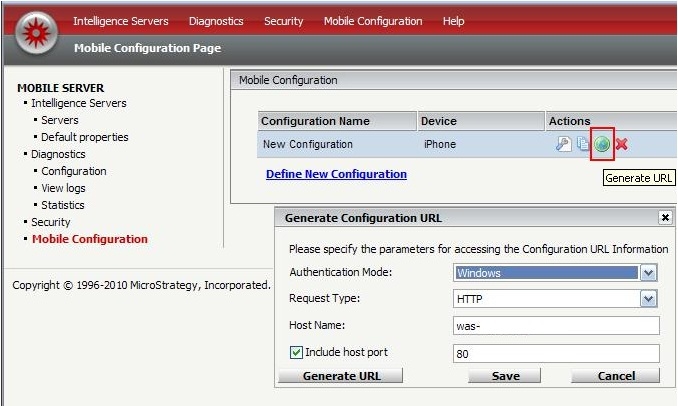
Task: Click the modify configuration wrench icon
Action: pos(563,144)
